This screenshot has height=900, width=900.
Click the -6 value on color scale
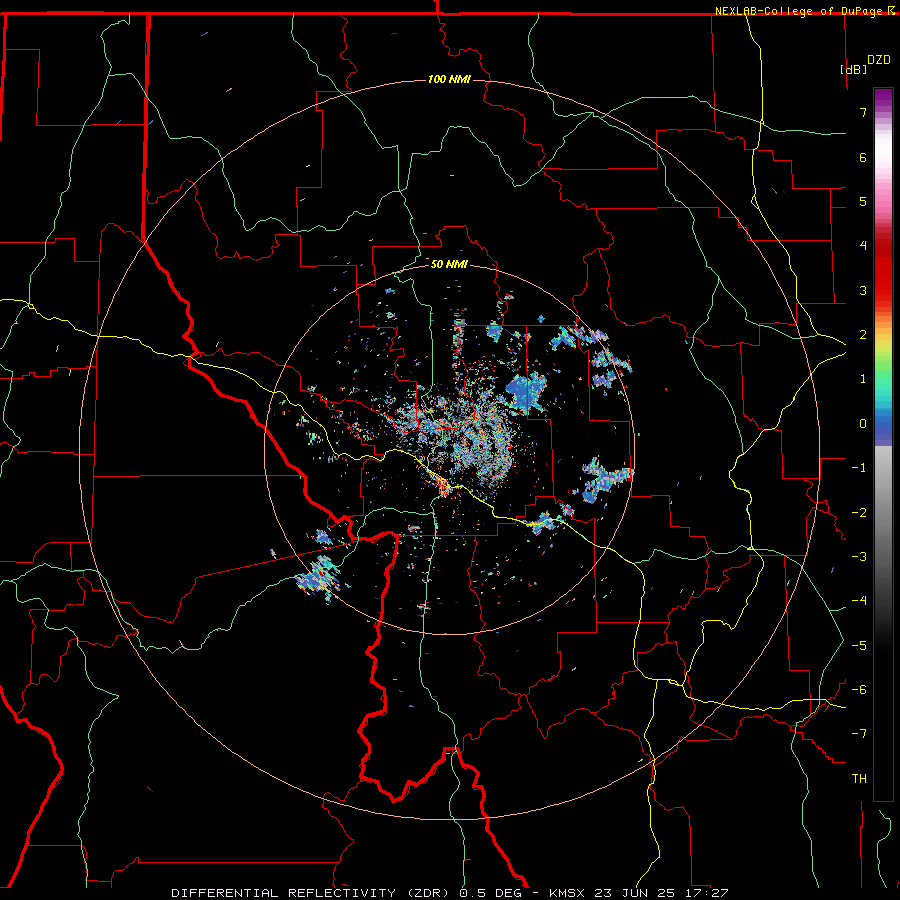[859, 690]
